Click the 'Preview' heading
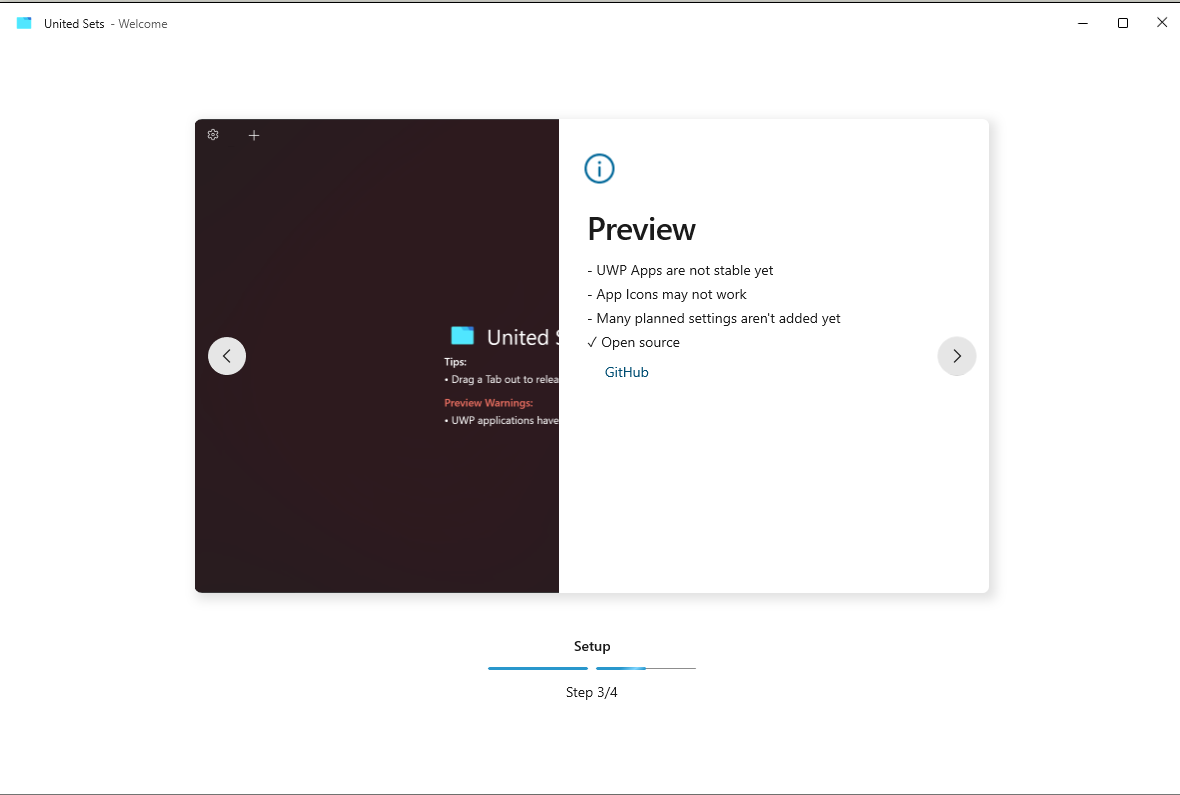The image size is (1180, 795). click(641, 229)
